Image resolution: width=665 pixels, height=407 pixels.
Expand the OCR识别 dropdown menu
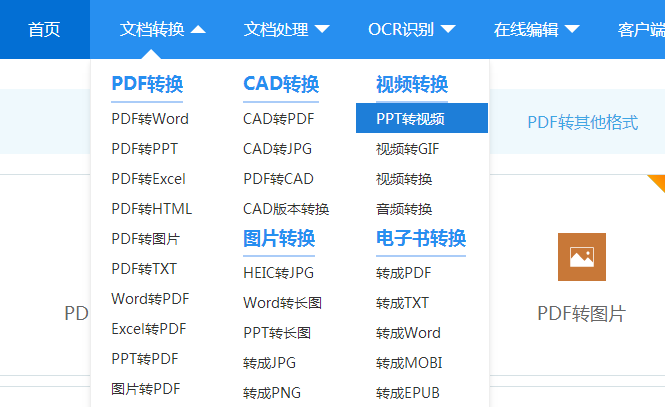pos(411,29)
